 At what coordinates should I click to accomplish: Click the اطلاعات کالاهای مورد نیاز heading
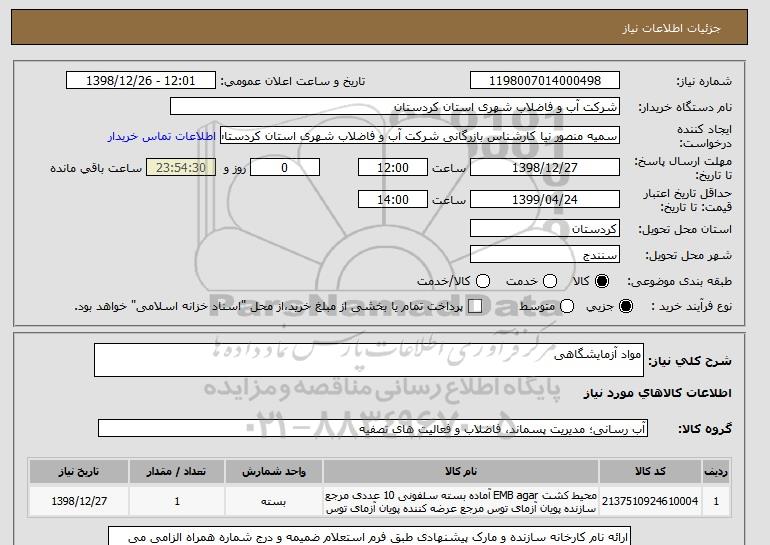pos(657,393)
